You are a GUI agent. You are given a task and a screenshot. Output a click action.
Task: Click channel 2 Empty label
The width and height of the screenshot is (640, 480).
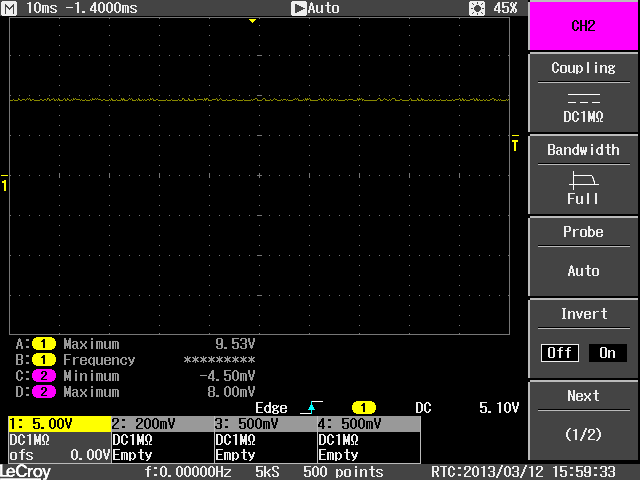click(x=133, y=455)
